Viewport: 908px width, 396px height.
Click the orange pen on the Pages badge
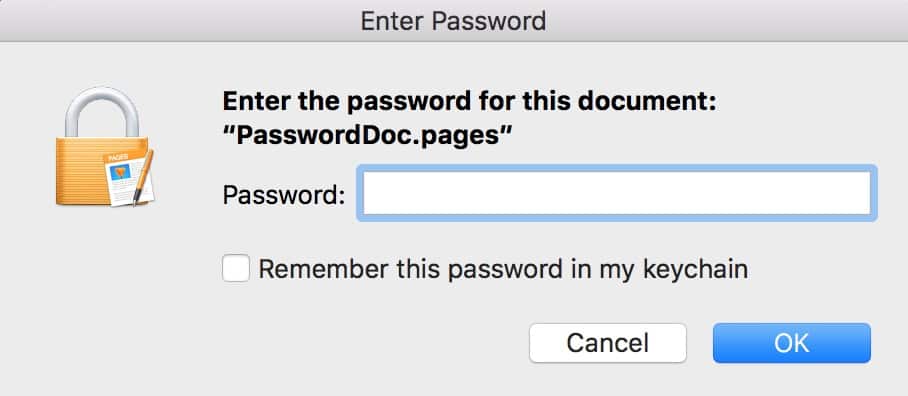coord(143,177)
